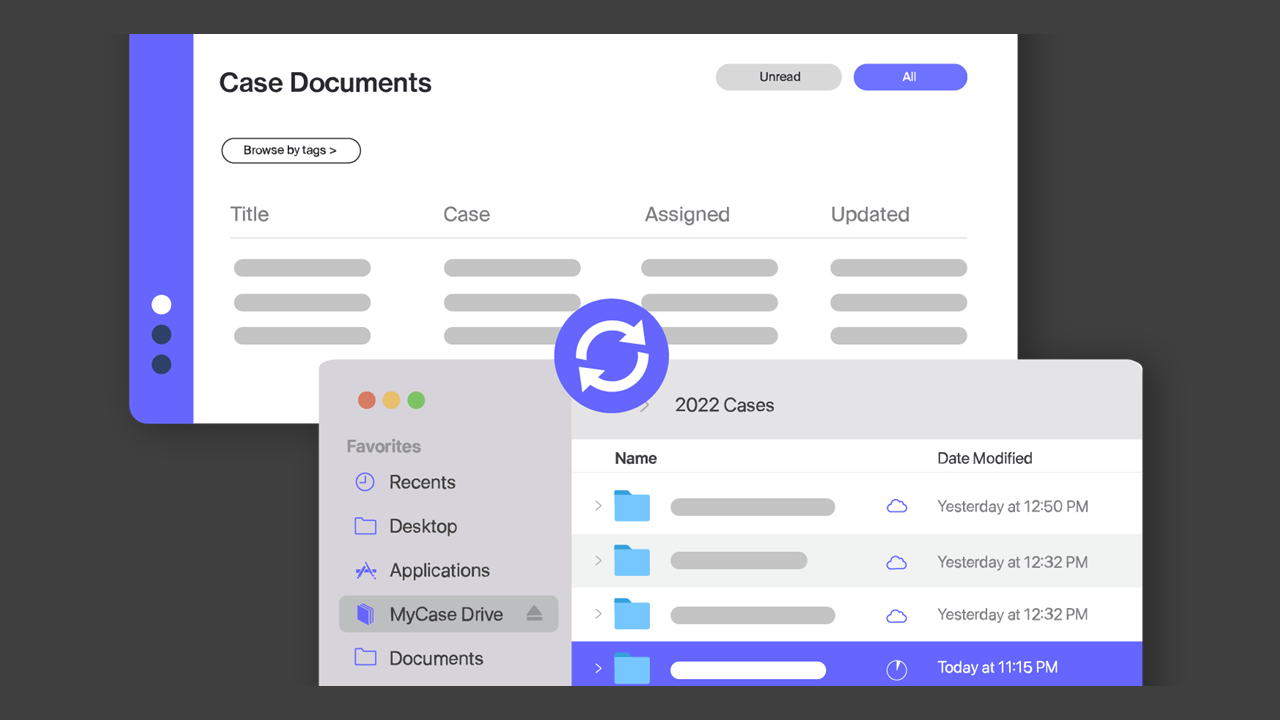
Task: Sort case documents by Updated column
Action: click(x=870, y=214)
